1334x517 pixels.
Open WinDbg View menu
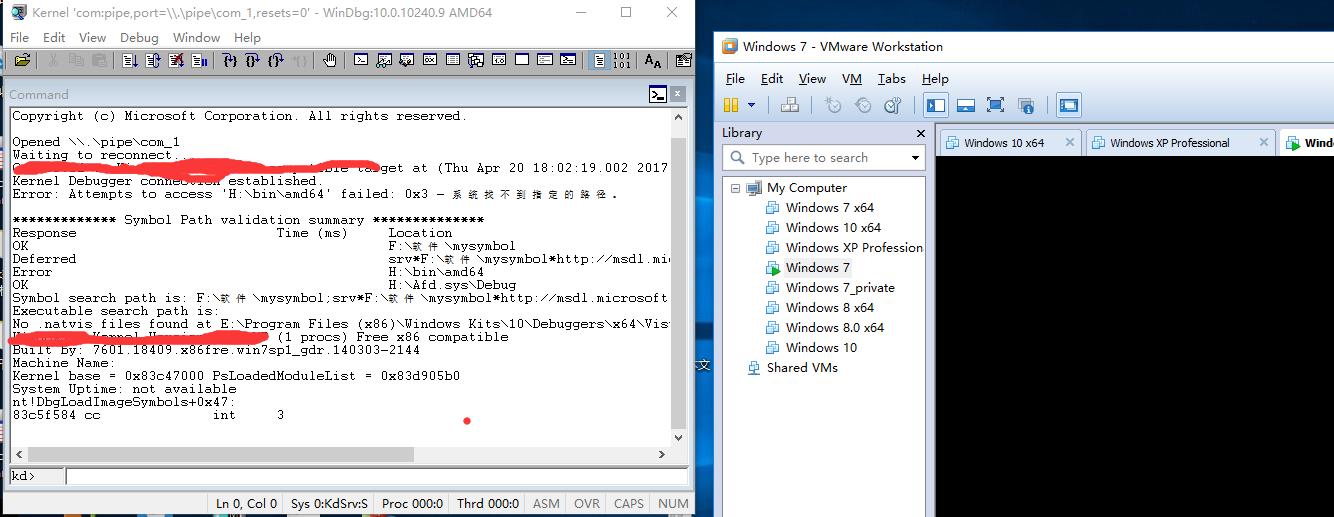[92, 37]
